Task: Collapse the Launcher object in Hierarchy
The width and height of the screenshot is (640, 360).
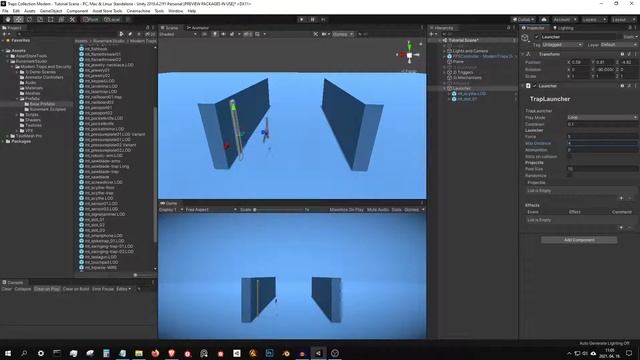Action: (444, 88)
